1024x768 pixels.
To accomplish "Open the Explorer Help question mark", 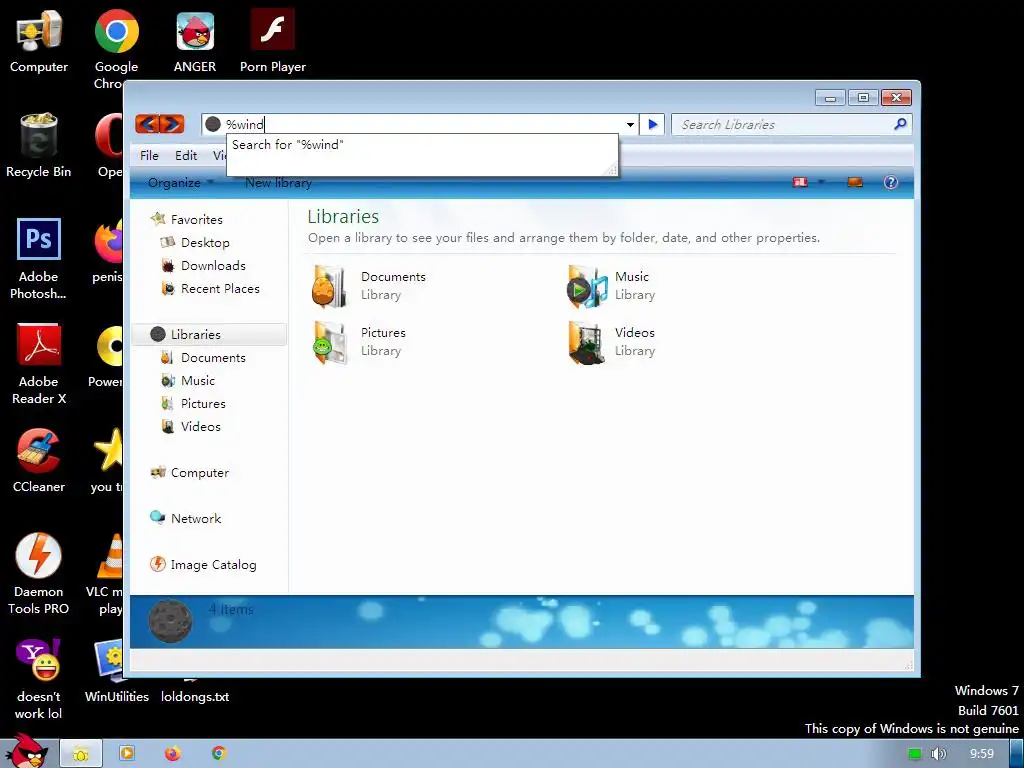I will [x=891, y=182].
